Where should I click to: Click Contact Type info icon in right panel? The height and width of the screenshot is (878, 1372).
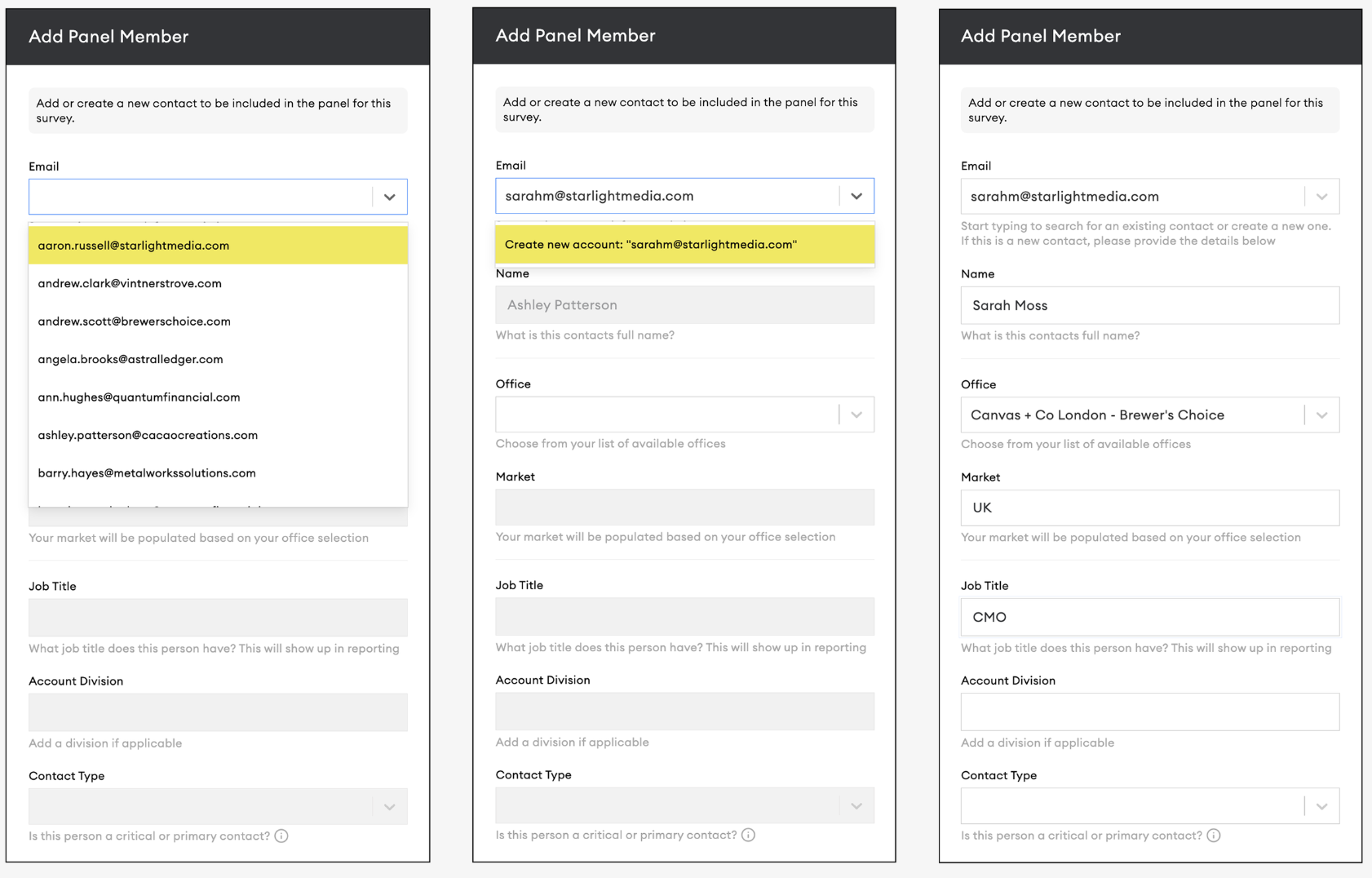[x=1214, y=836]
